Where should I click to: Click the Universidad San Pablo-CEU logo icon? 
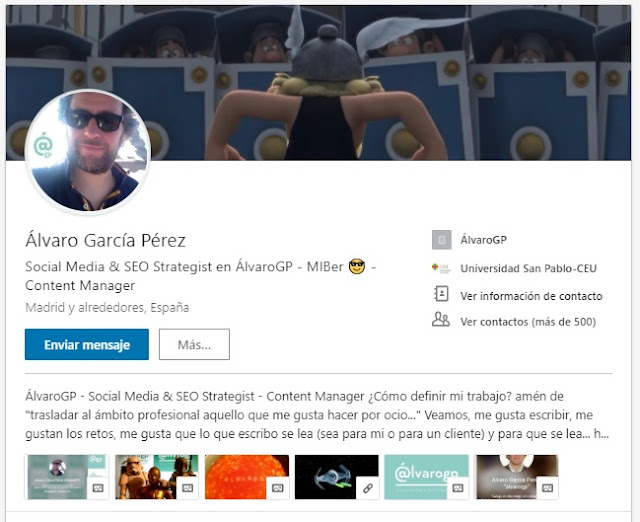(441, 268)
